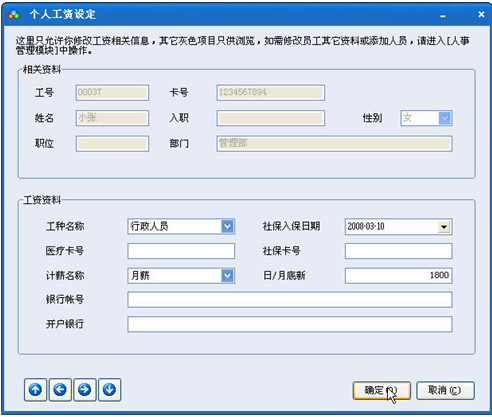Expand the 性别 combo box
This screenshot has width=492, height=417.
(445, 118)
